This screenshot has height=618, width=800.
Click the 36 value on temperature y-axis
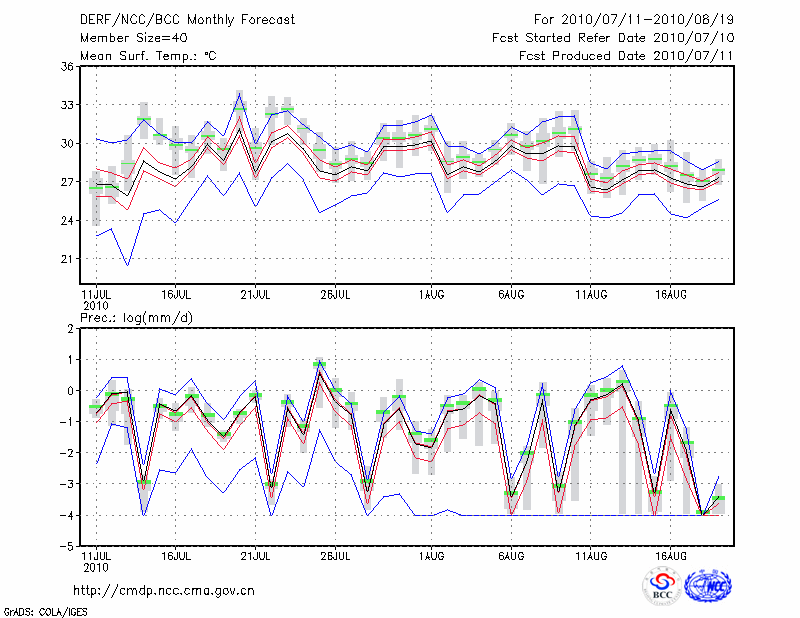click(67, 66)
